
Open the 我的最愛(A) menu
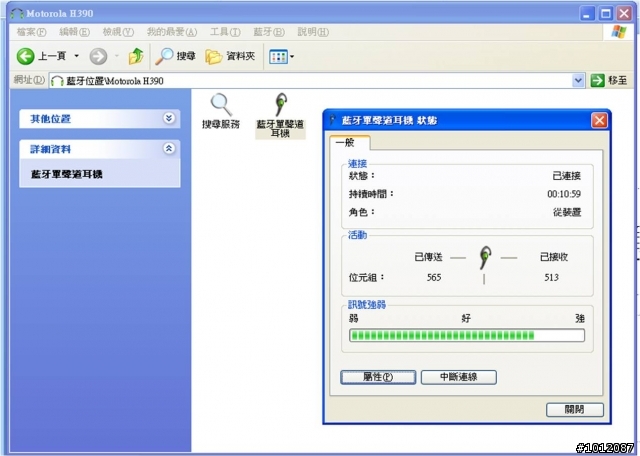tap(172, 32)
